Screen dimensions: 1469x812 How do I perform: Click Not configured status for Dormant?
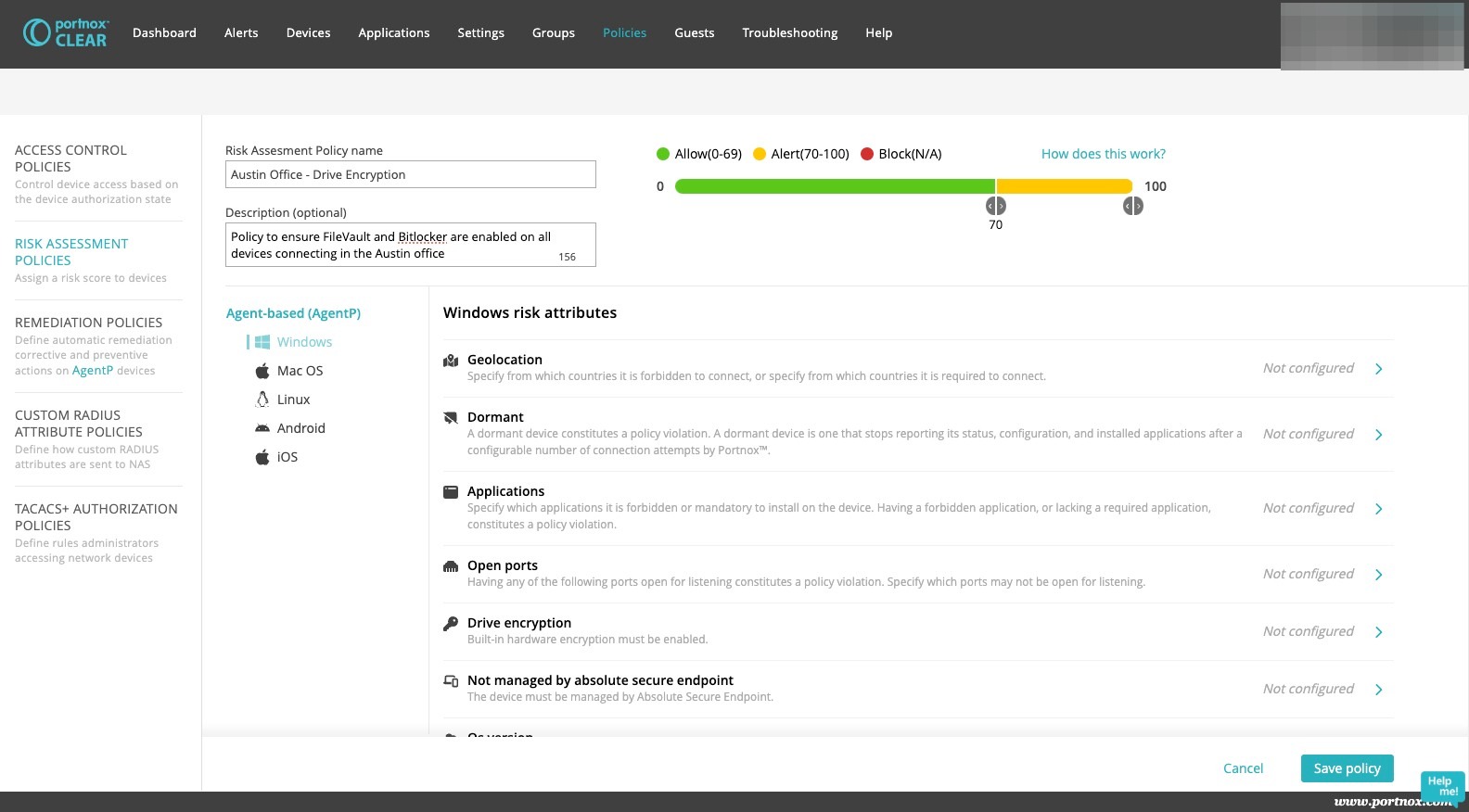click(1308, 434)
